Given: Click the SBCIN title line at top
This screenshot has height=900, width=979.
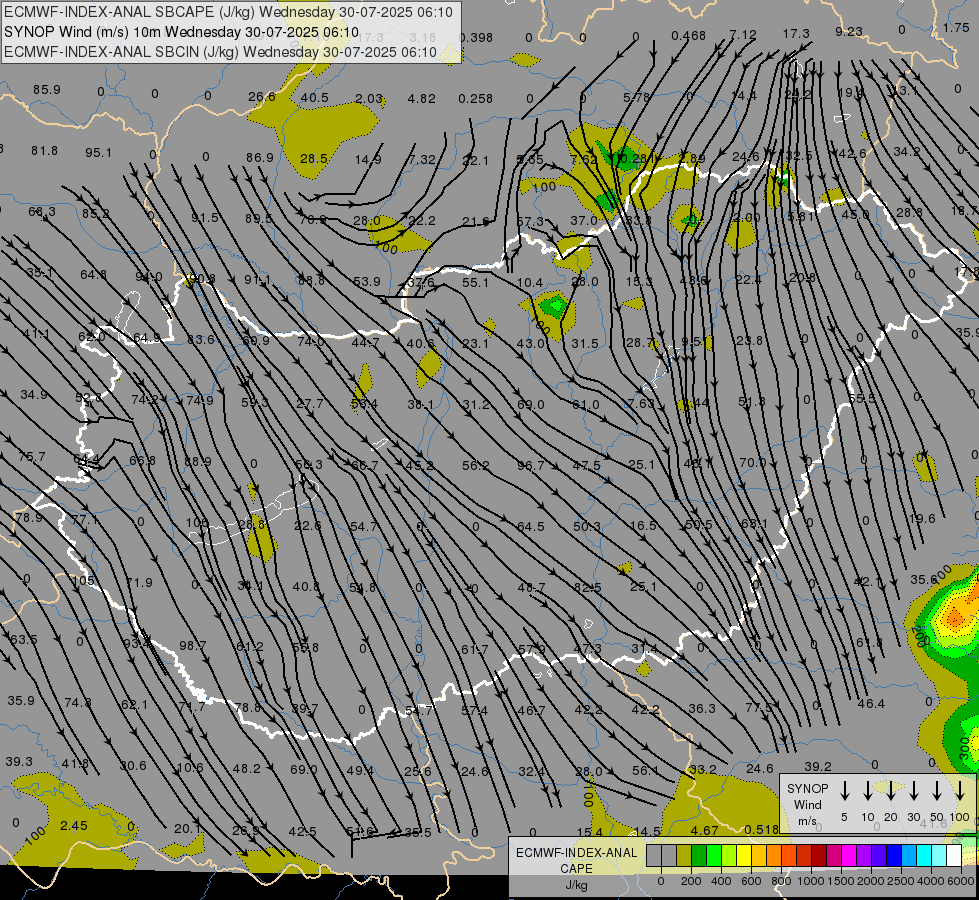Looking at the screenshot, I should pyautogui.click(x=220, y=52).
